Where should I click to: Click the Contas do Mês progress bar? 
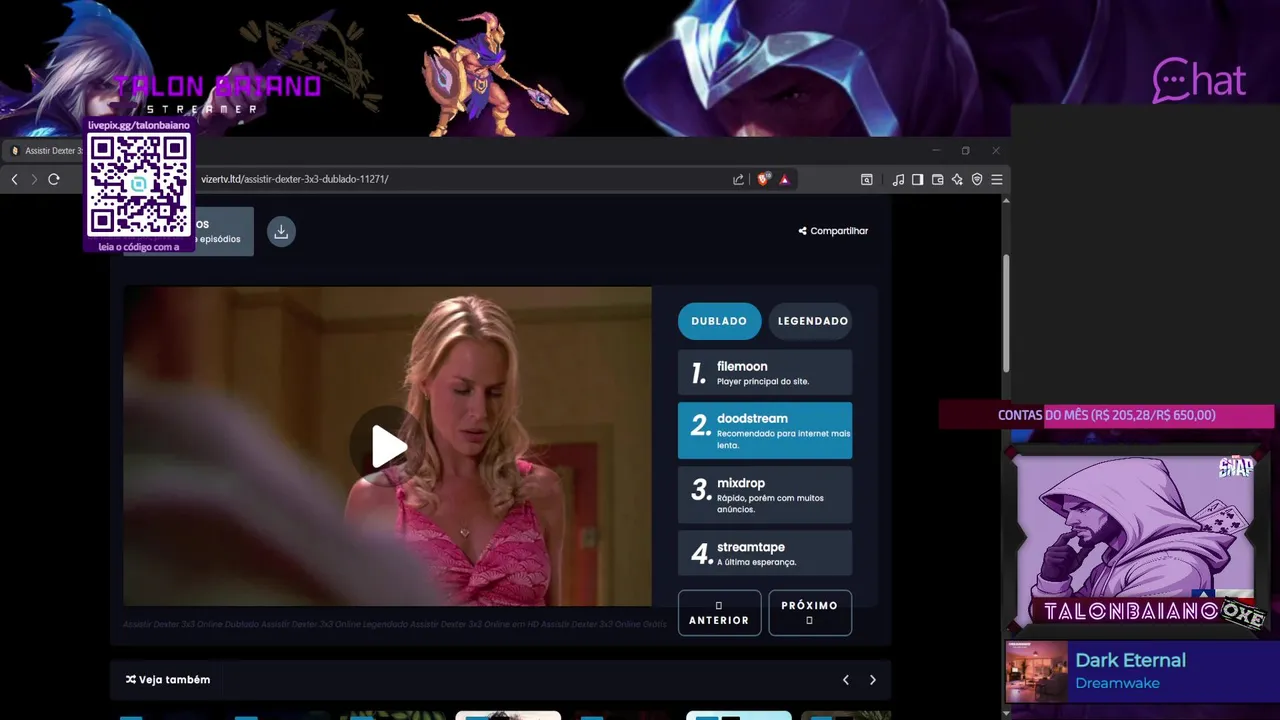pyautogui.click(x=1106, y=415)
